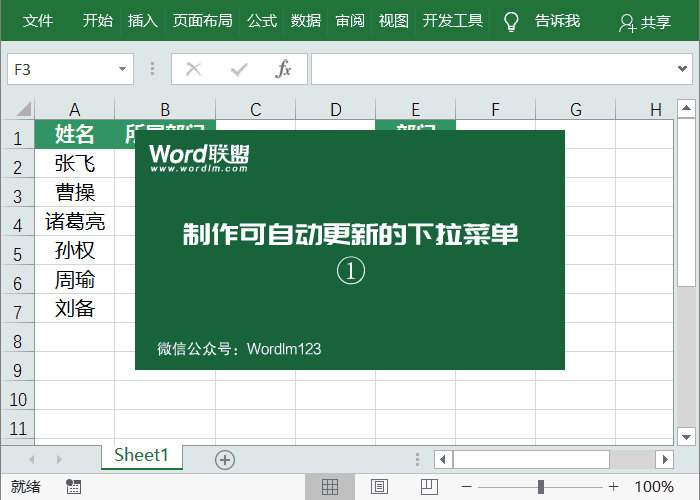
Task: Select the 页面布局 tab
Action: [203, 21]
